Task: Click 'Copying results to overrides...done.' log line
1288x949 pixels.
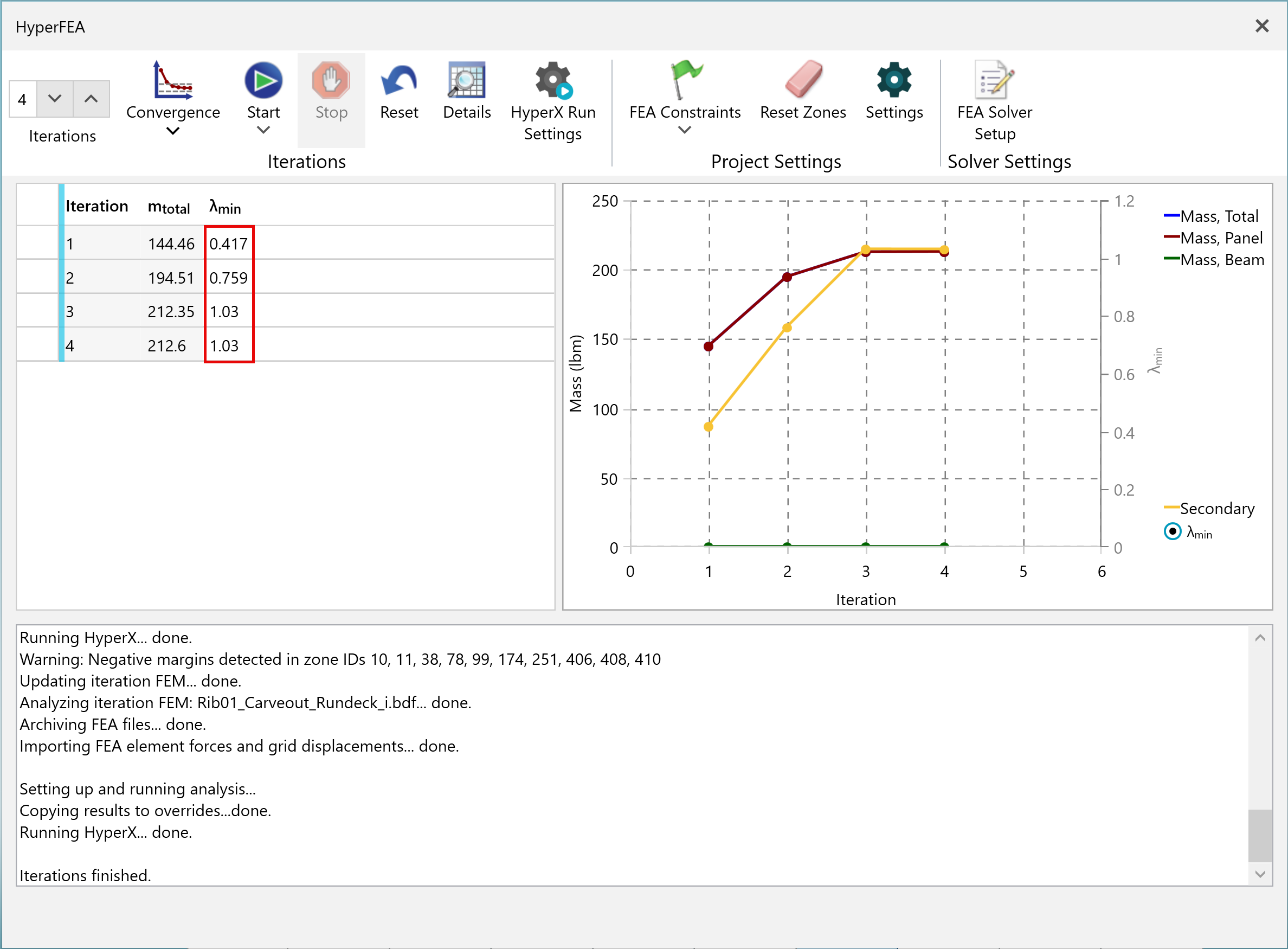Action: pos(145,811)
